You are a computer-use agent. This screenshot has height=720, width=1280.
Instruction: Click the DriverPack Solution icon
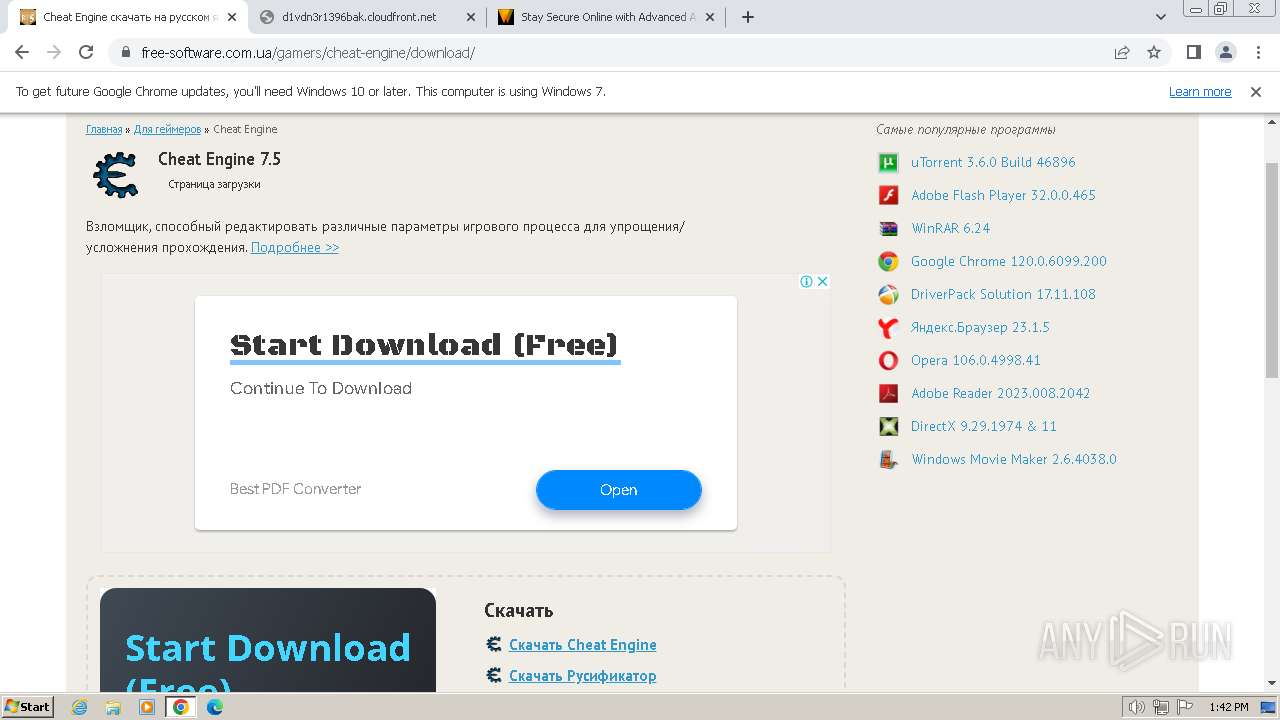tap(888, 294)
